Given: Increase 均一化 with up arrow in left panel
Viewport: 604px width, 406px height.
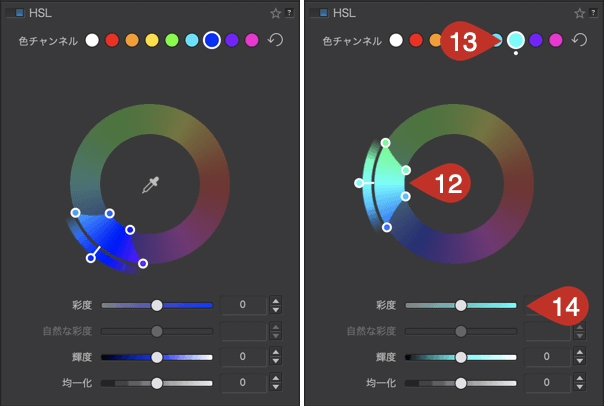Looking at the screenshot, I should point(275,378).
